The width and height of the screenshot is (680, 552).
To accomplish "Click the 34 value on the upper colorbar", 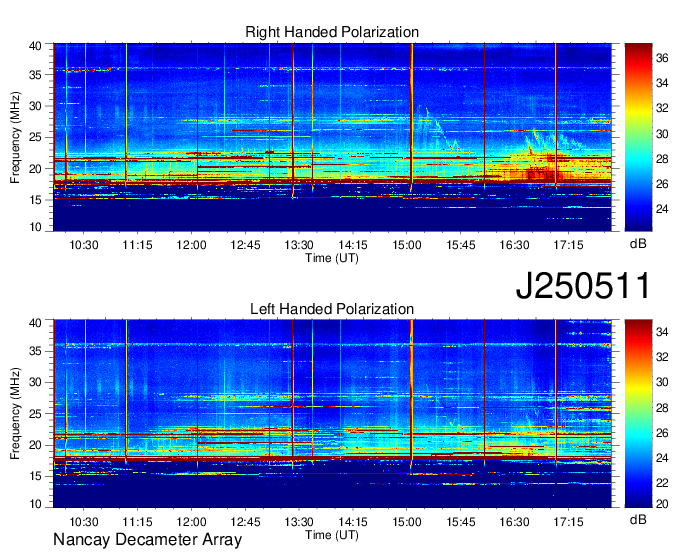I will point(662,83).
